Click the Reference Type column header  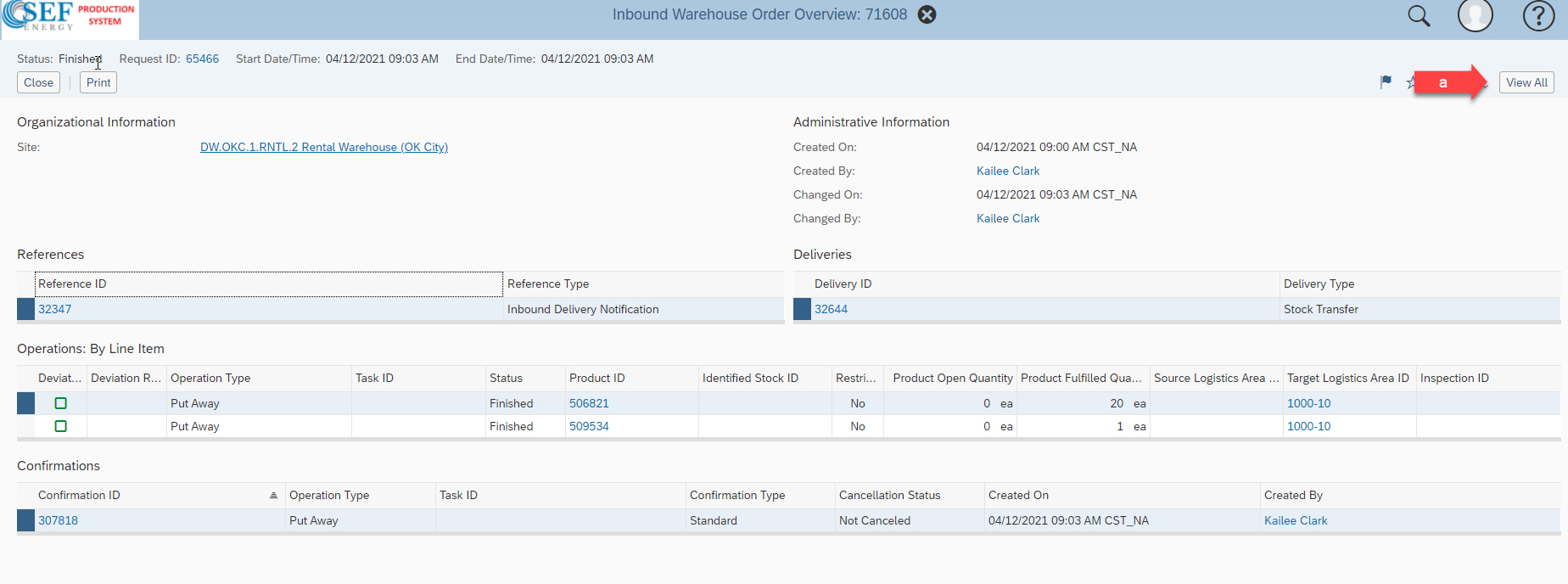[644, 284]
